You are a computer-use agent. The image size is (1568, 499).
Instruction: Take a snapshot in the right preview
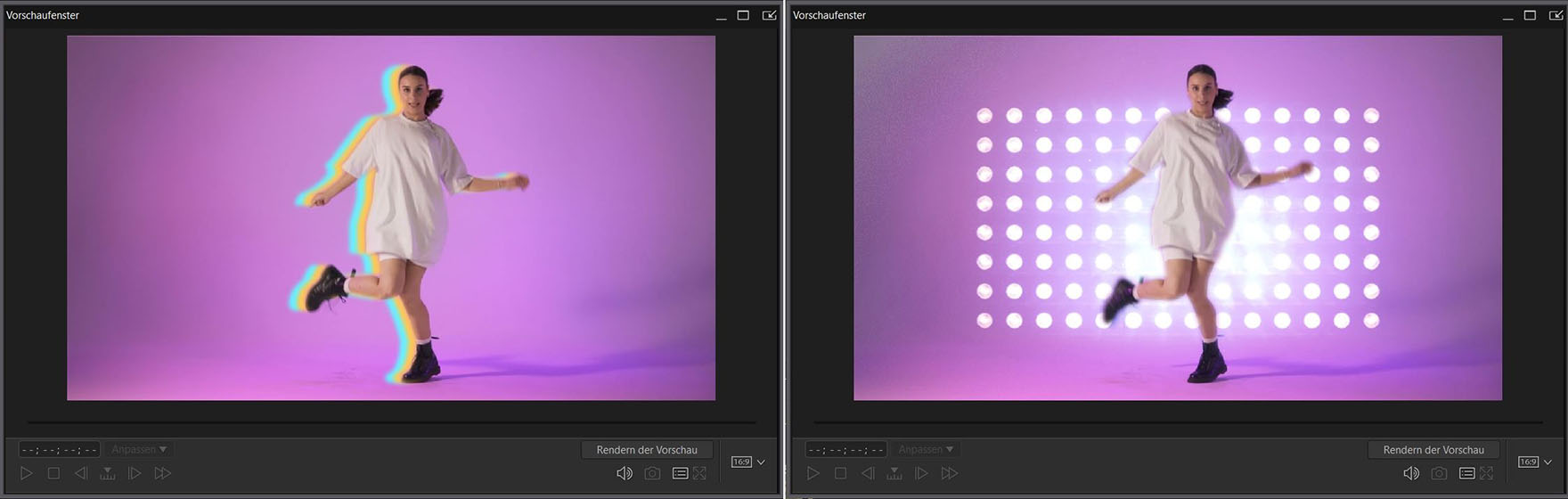tap(1439, 473)
